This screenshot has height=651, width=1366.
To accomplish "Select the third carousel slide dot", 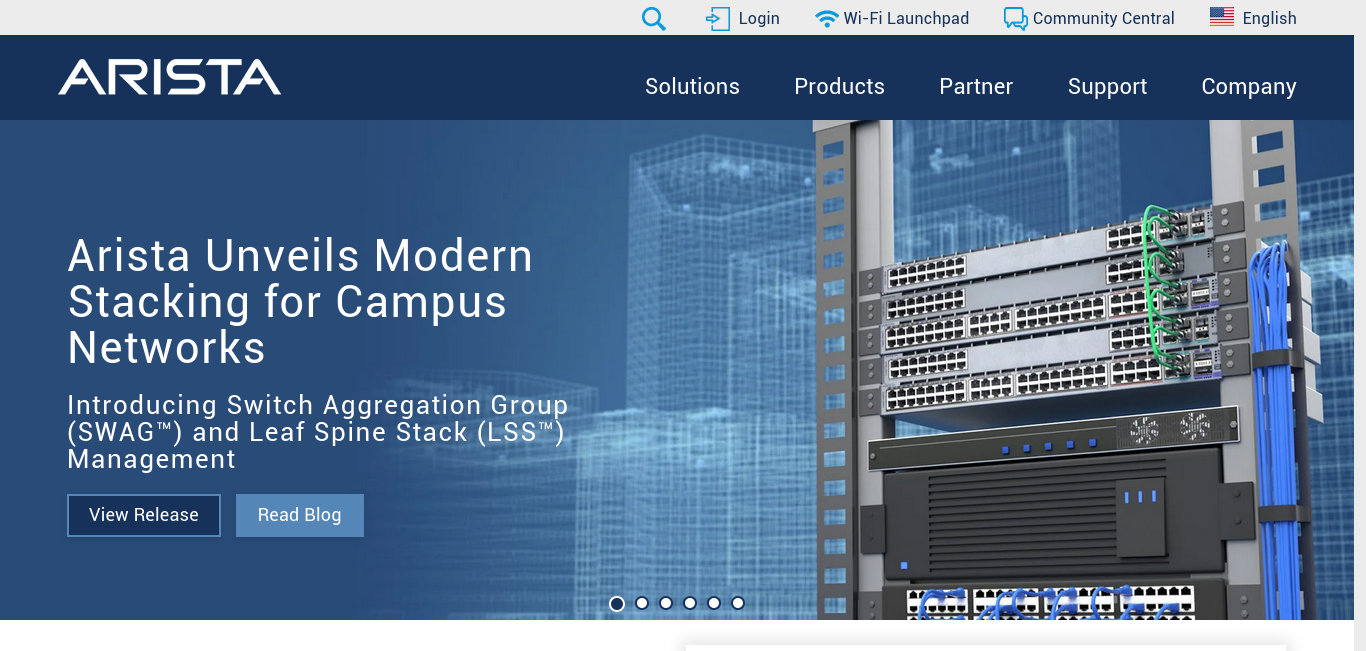I will coord(666,603).
